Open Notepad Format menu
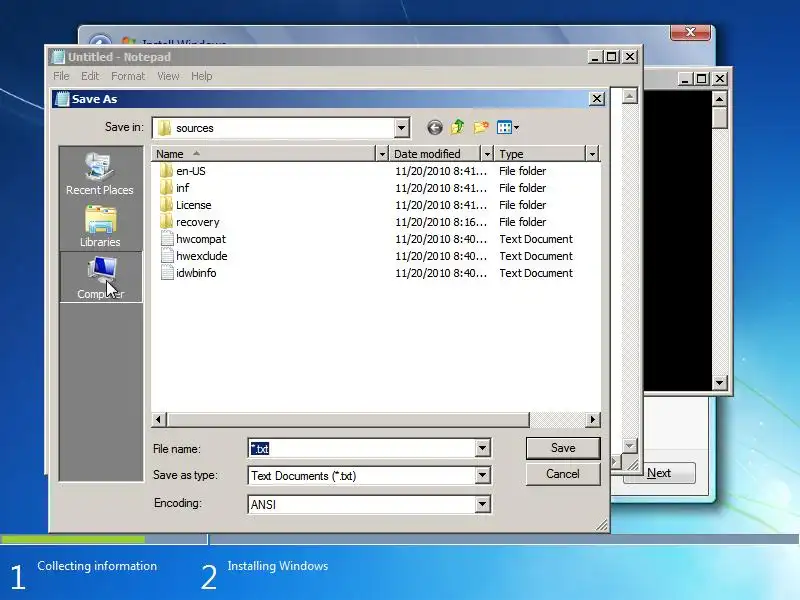The width and height of the screenshot is (800, 600). point(128,76)
